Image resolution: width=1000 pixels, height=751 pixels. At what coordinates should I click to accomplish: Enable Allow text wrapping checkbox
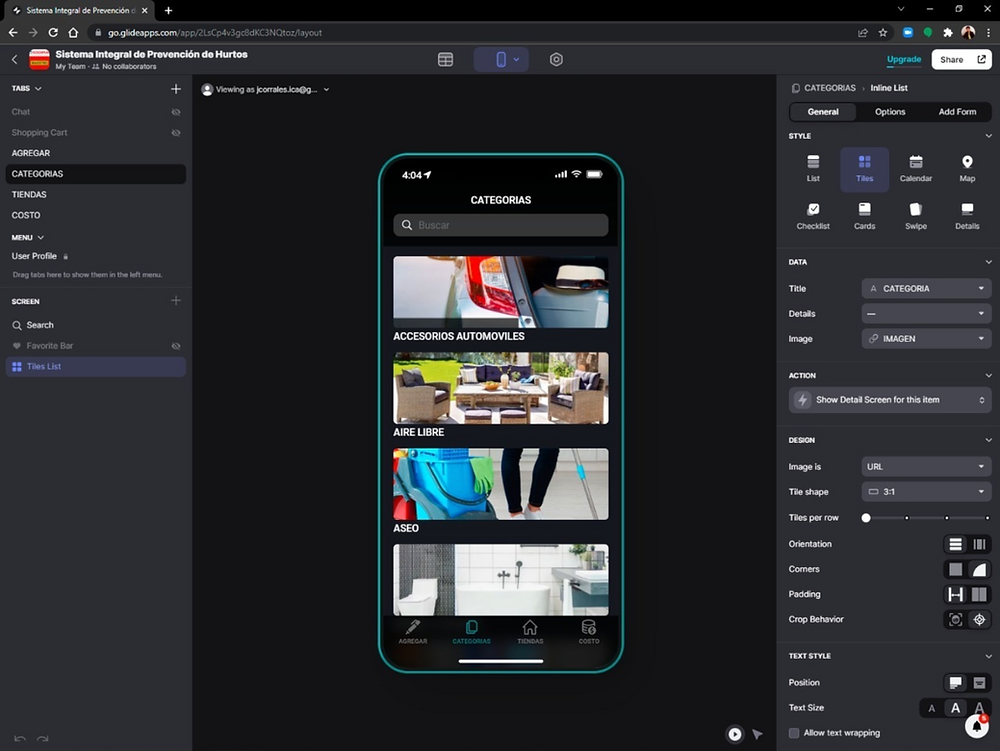(794, 733)
